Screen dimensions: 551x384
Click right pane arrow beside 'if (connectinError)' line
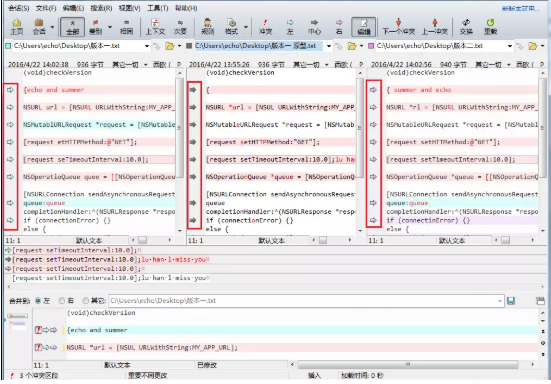(373, 220)
